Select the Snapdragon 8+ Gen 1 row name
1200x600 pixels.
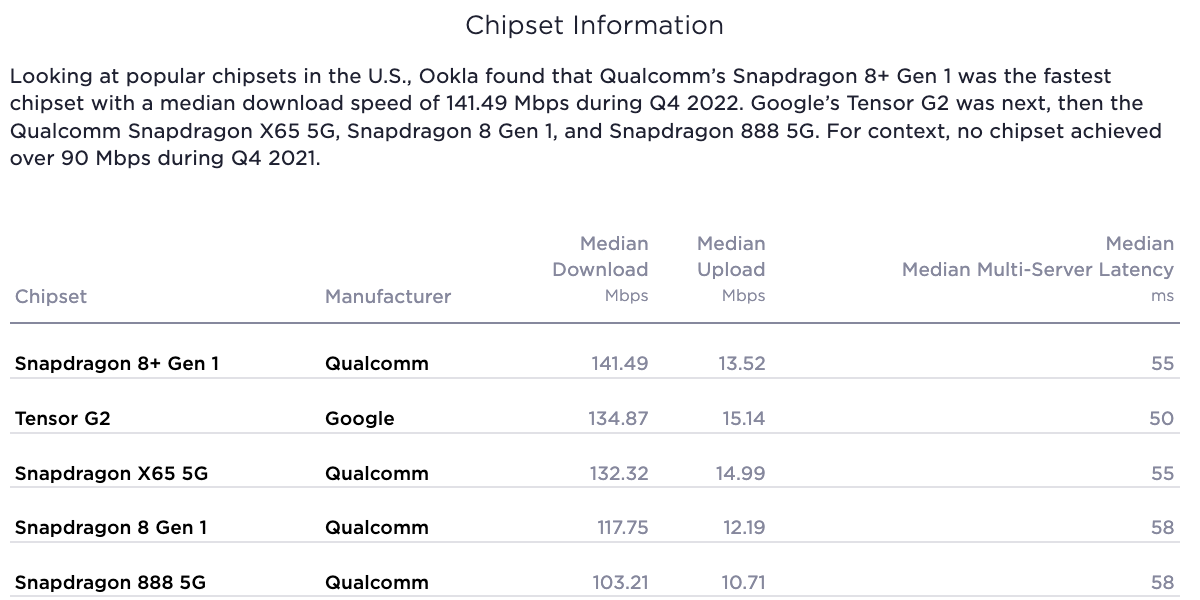pos(117,364)
